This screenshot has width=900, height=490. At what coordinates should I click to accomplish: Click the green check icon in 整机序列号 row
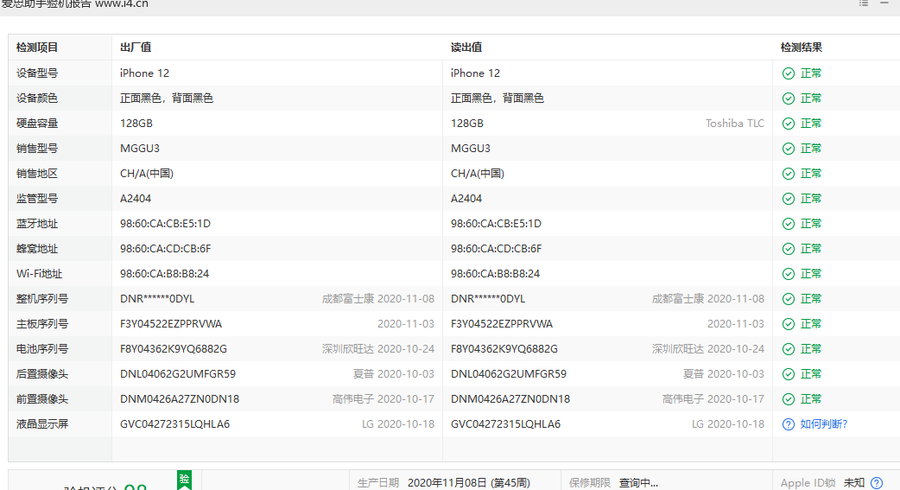[788, 299]
